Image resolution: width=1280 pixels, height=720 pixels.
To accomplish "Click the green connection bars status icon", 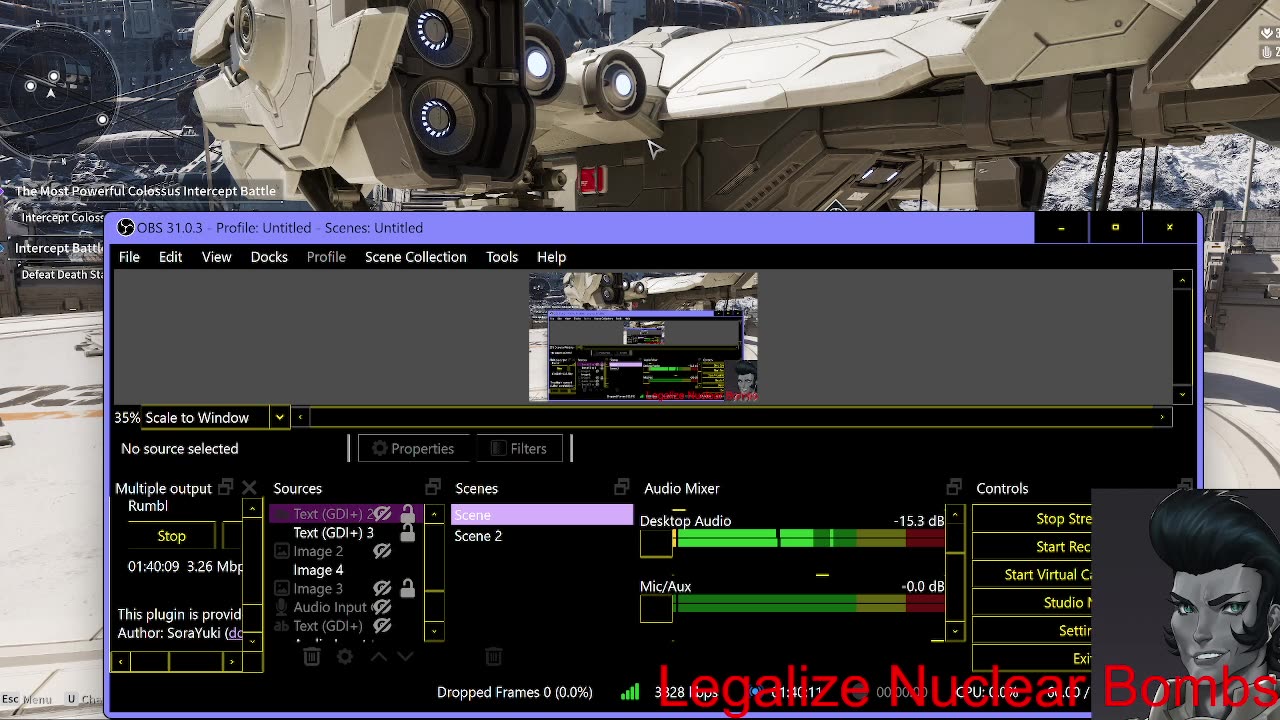I will click(x=629, y=692).
